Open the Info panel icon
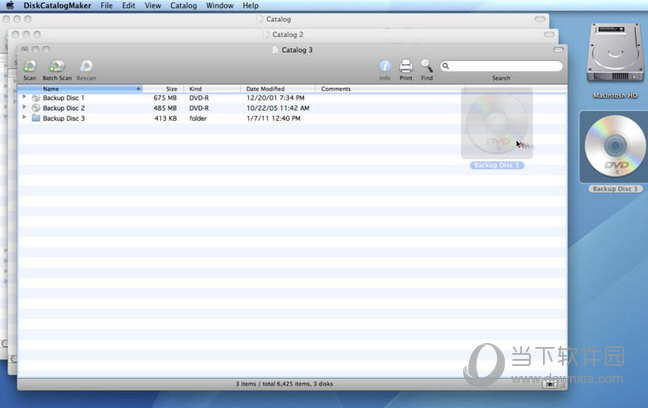 385,66
